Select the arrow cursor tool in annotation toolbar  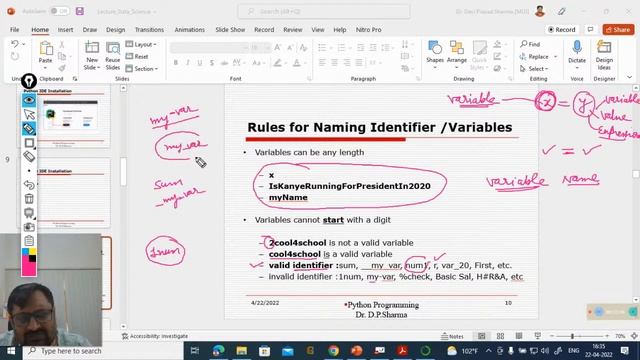point(29,115)
